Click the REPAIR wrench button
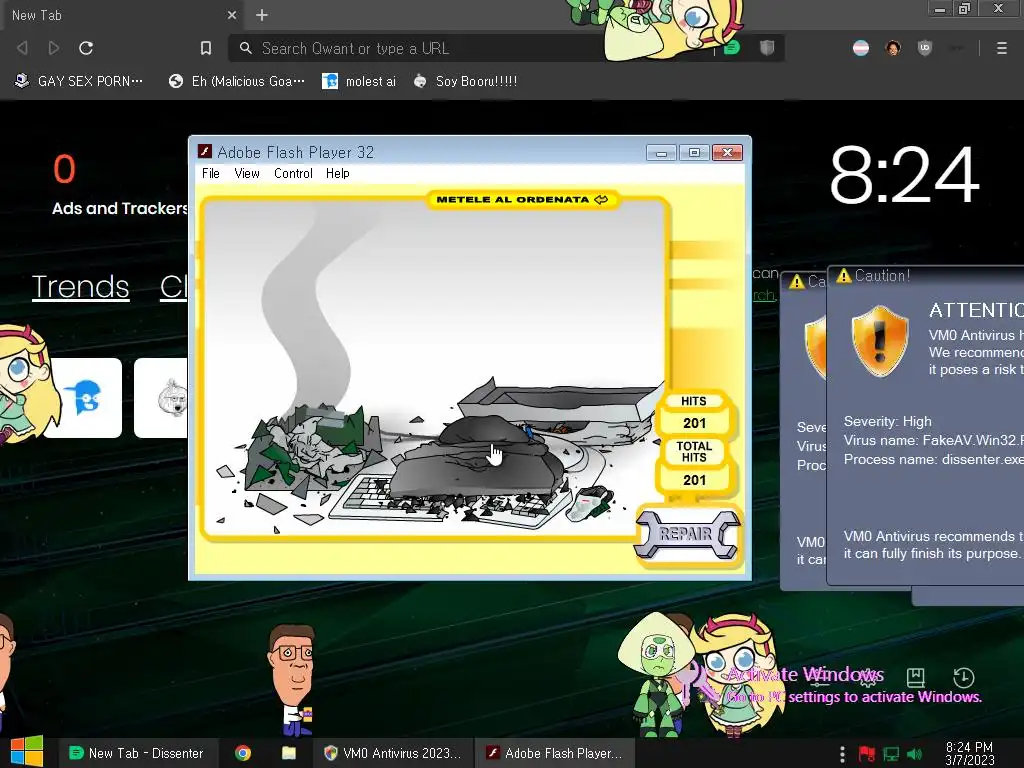The width and height of the screenshot is (1024, 768). pyautogui.click(x=686, y=534)
